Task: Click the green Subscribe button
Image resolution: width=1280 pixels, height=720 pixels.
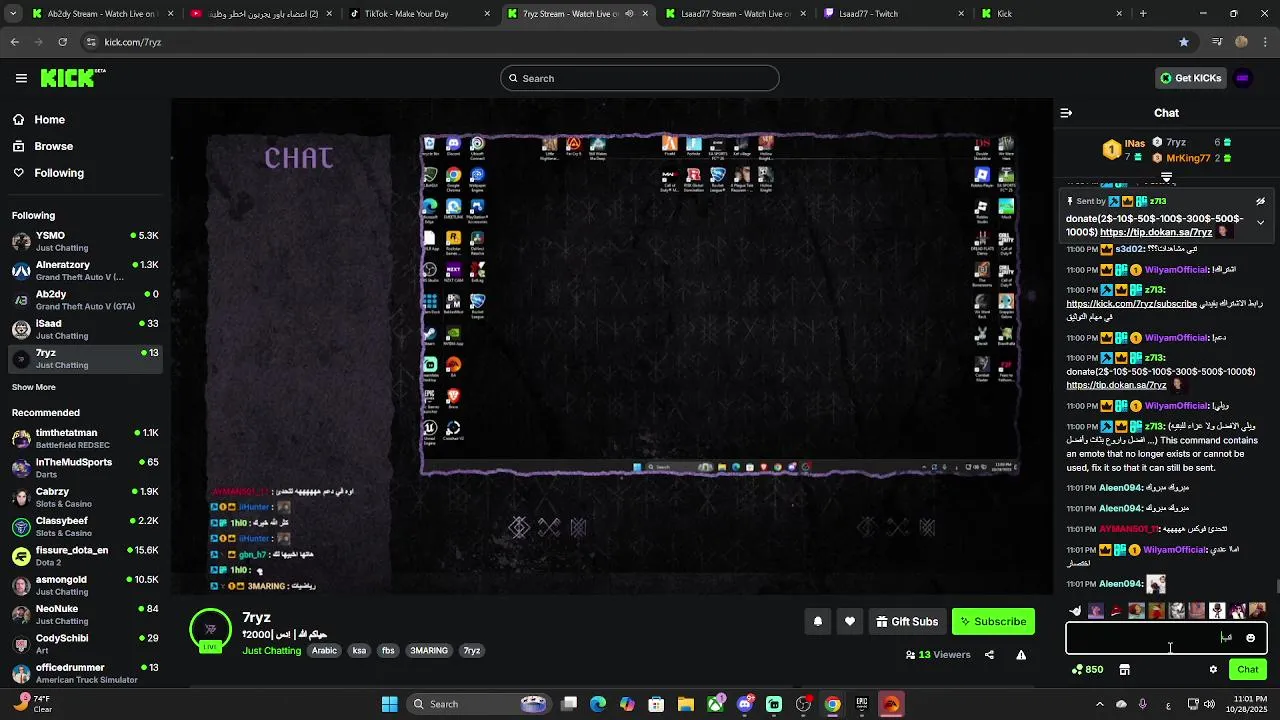Action: click(x=993, y=621)
